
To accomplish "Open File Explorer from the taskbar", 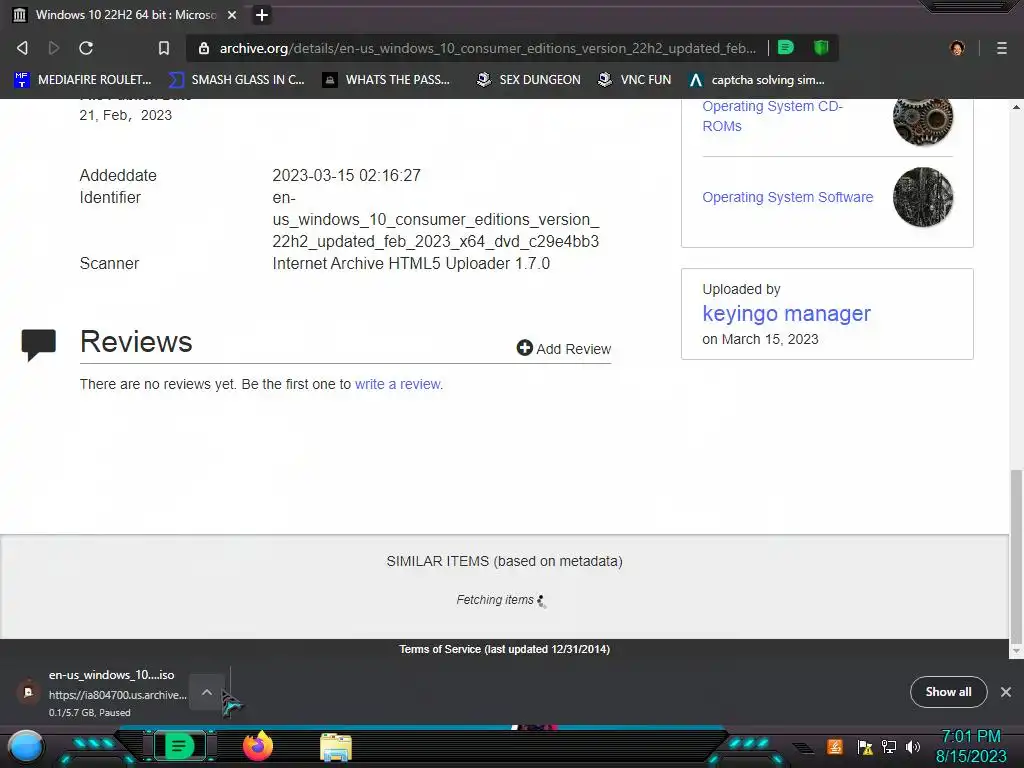I will pyautogui.click(x=336, y=747).
